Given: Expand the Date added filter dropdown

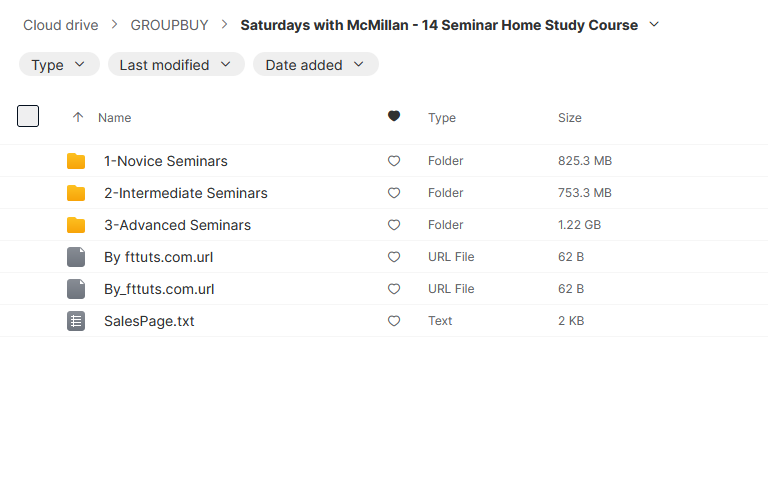Looking at the screenshot, I should coord(316,64).
